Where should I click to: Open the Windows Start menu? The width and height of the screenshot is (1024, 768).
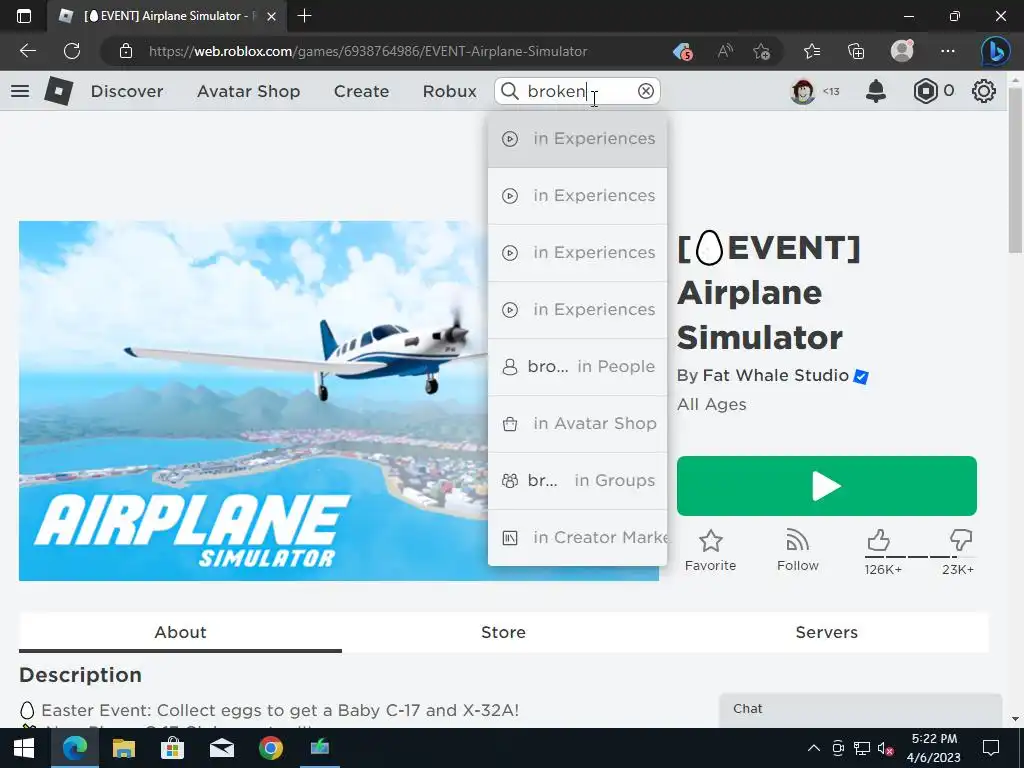coord(24,748)
